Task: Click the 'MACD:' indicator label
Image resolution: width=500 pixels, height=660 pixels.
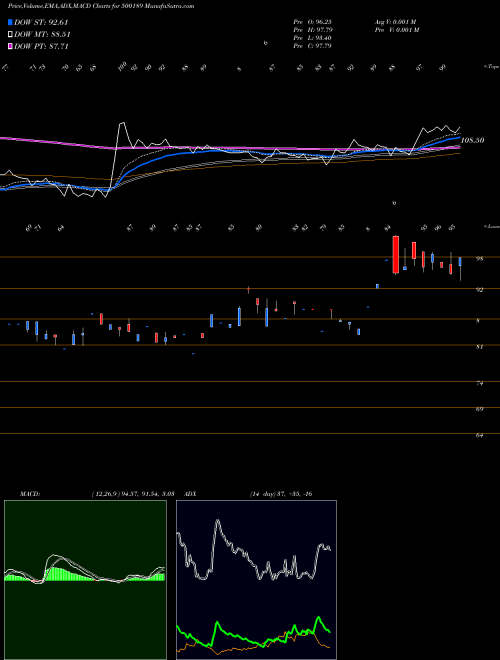Action: pos(30,494)
